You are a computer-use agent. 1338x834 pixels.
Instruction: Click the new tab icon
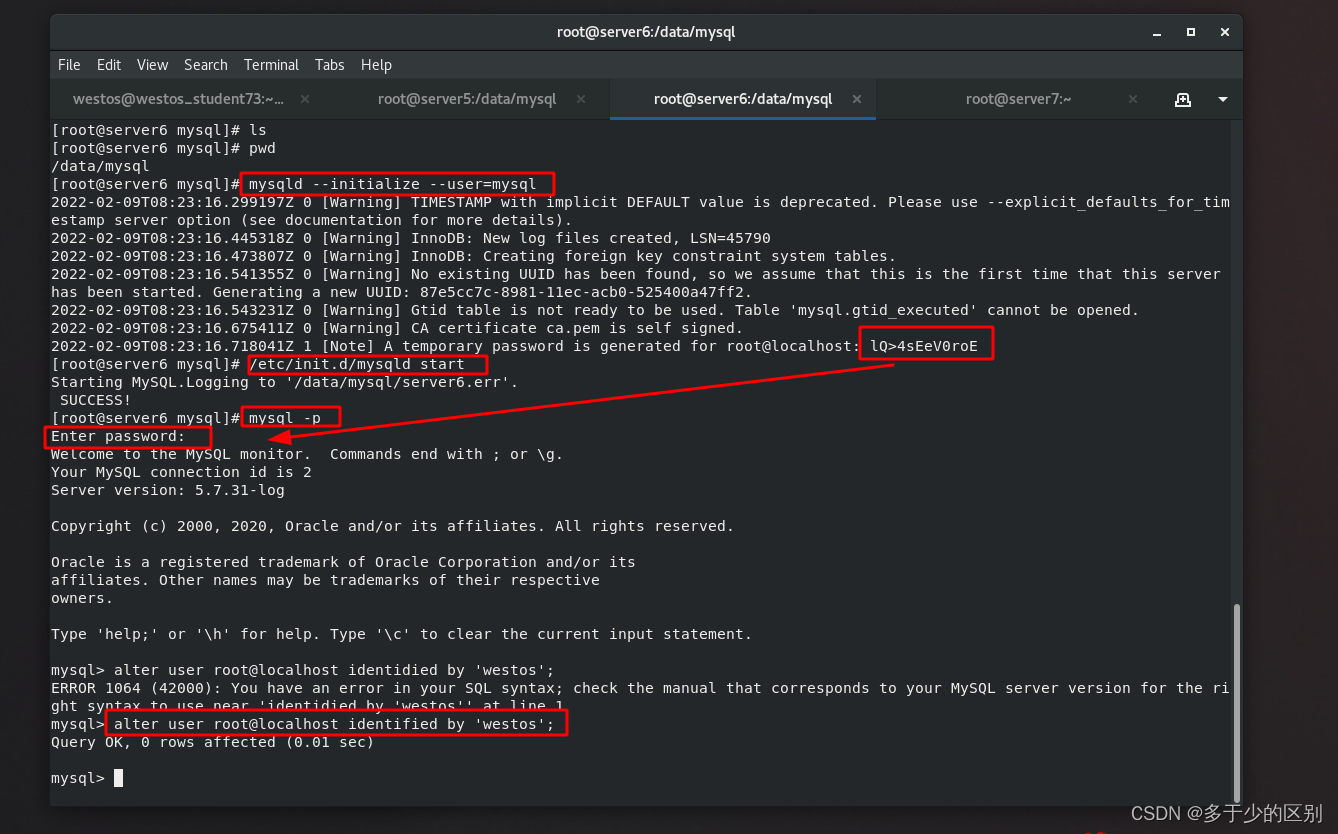pyautogui.click(x=1183, y=99)
